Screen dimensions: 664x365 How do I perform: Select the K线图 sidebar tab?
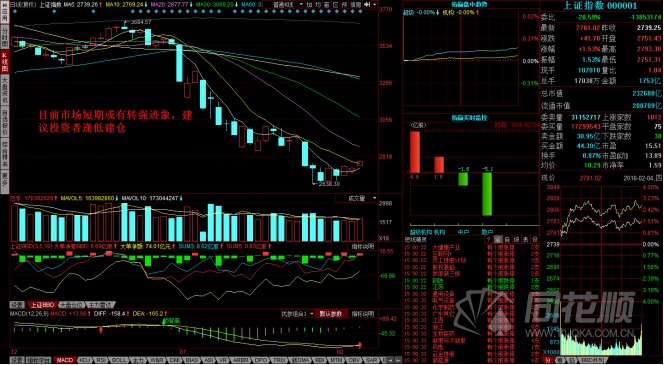[x=5, y=61]
